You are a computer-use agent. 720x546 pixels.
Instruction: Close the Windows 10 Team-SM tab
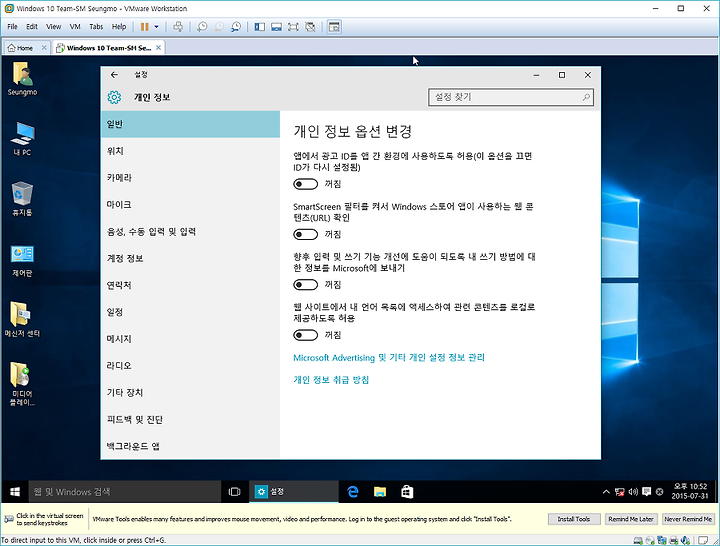[x=158, y=48]
